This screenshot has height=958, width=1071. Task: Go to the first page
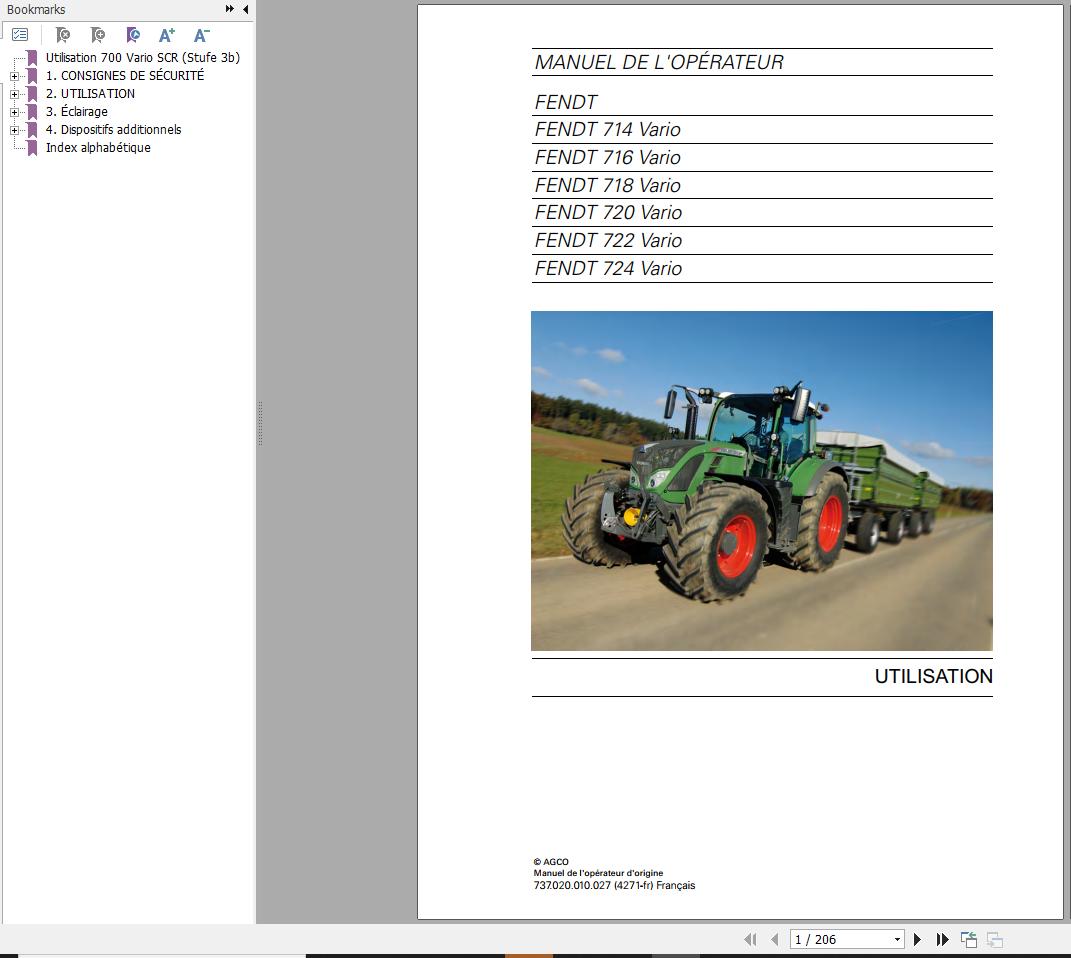(750, 940)
